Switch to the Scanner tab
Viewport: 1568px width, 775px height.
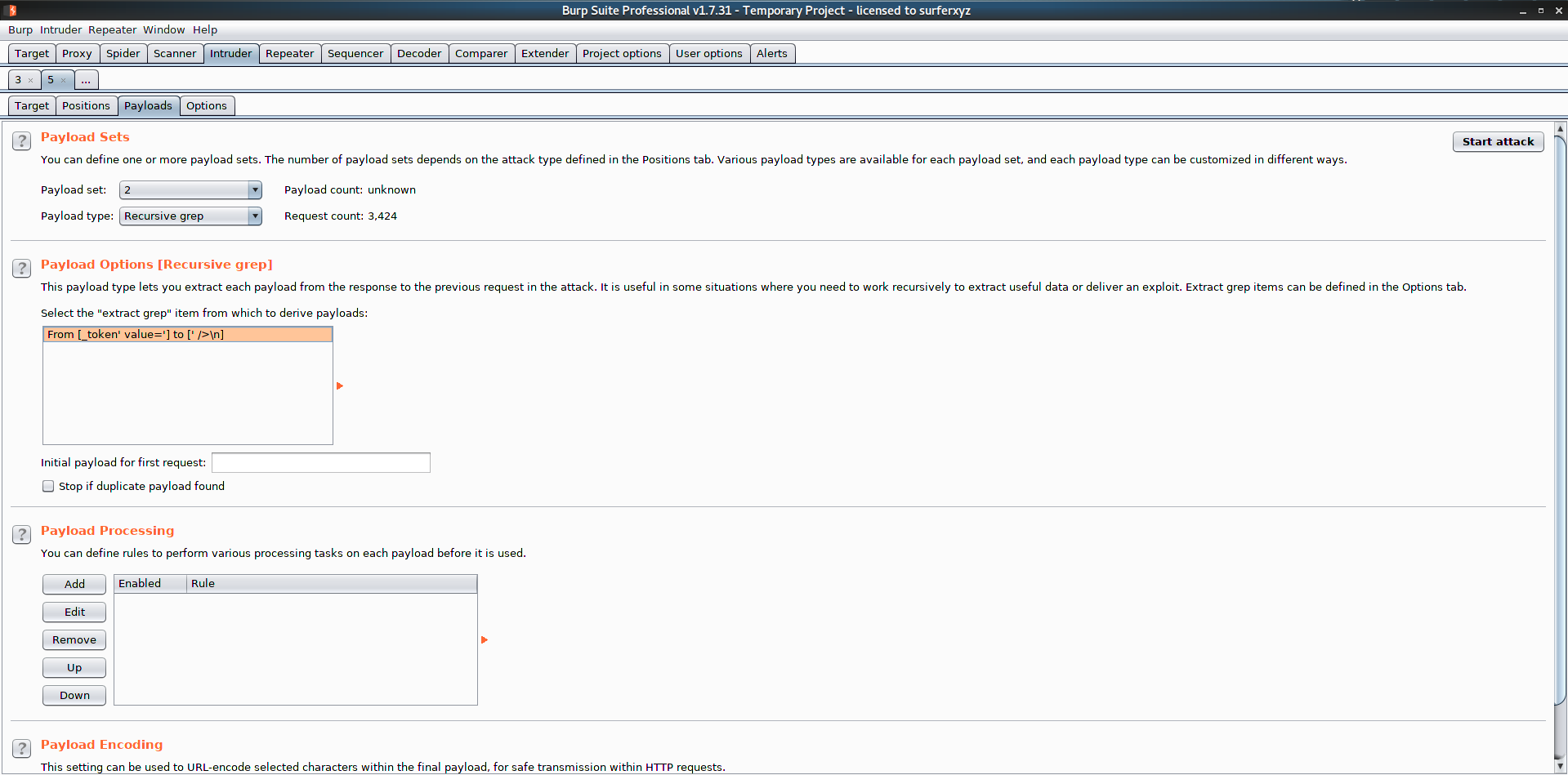coord(175,53)
